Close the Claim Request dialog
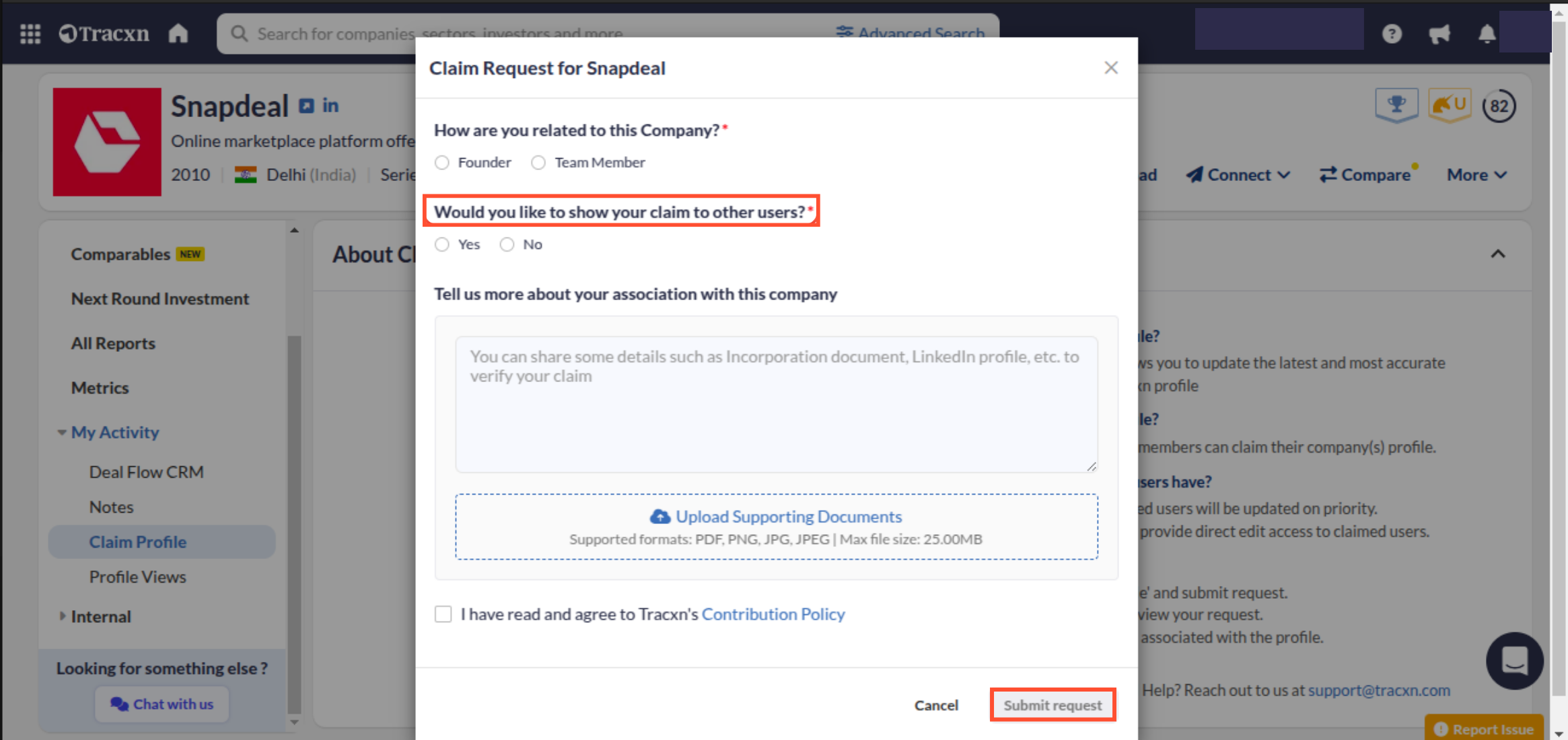 tap(1111, 68)
